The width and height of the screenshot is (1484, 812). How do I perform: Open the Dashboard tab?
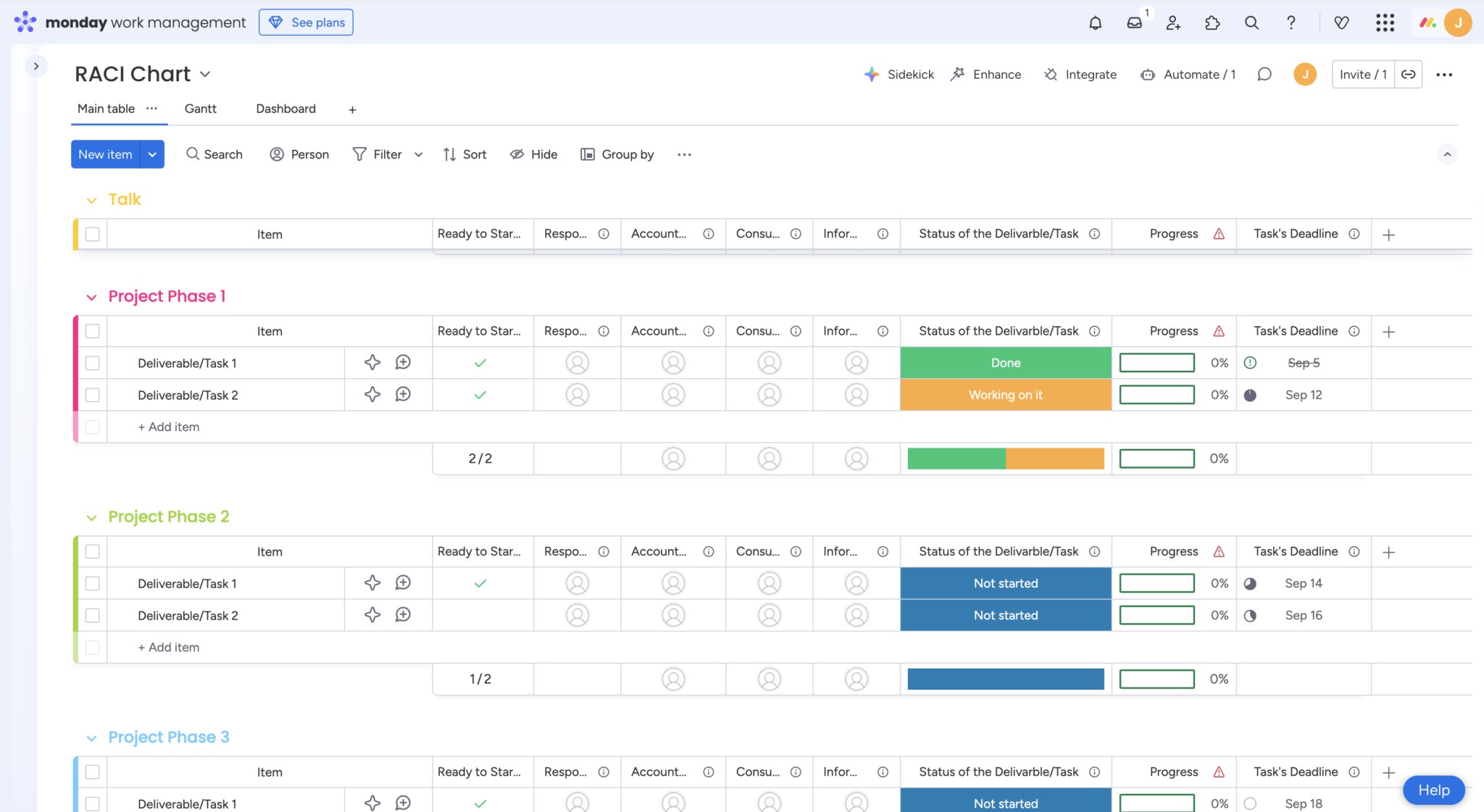pyautogui.click(x=285, y=109)
